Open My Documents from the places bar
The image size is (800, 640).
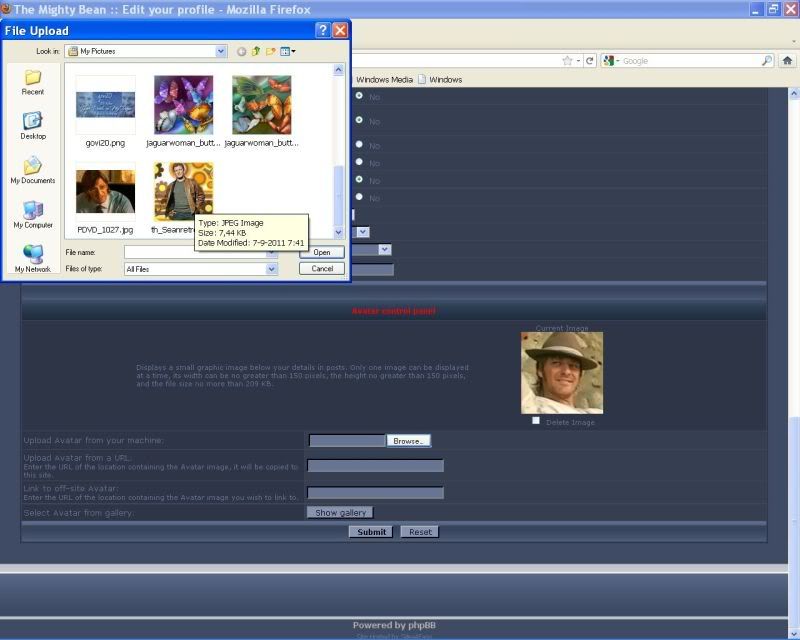[x=33, y=170]
